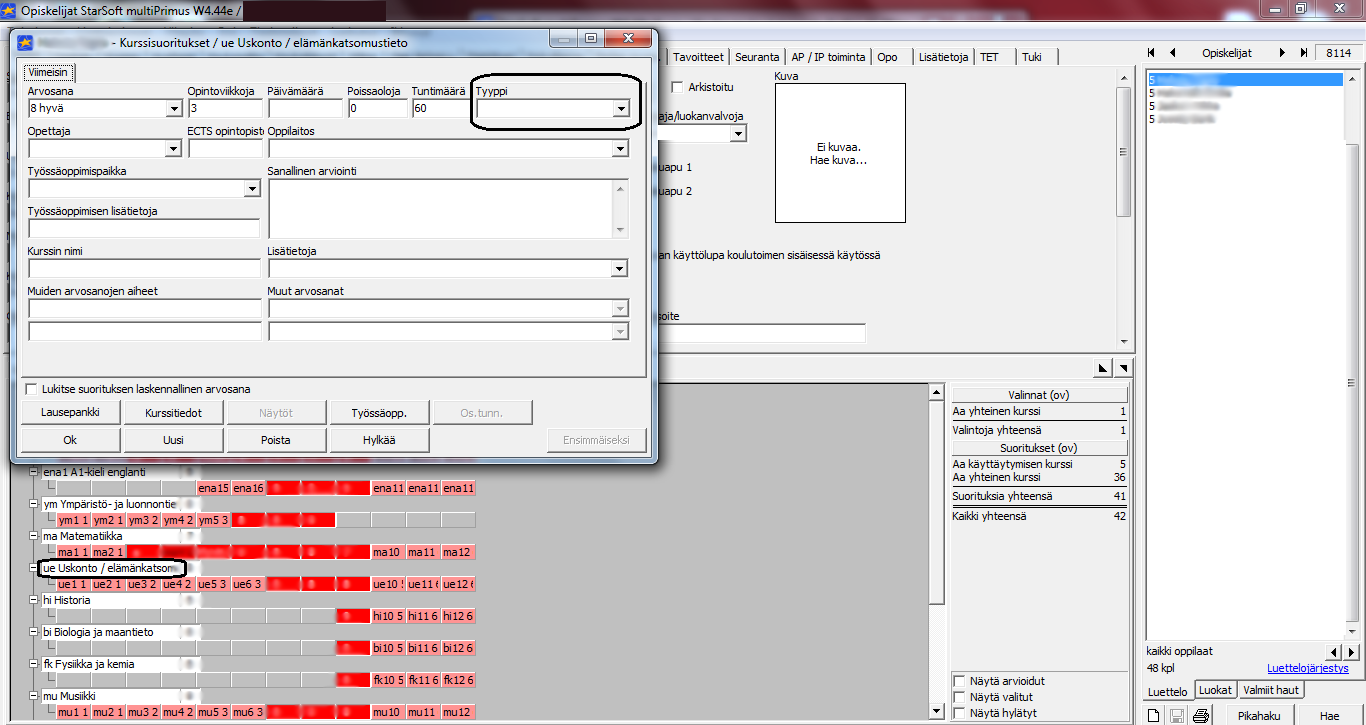1366x725 pixels.
Task: Switch to the Luokat tab
Action: 1215,690
